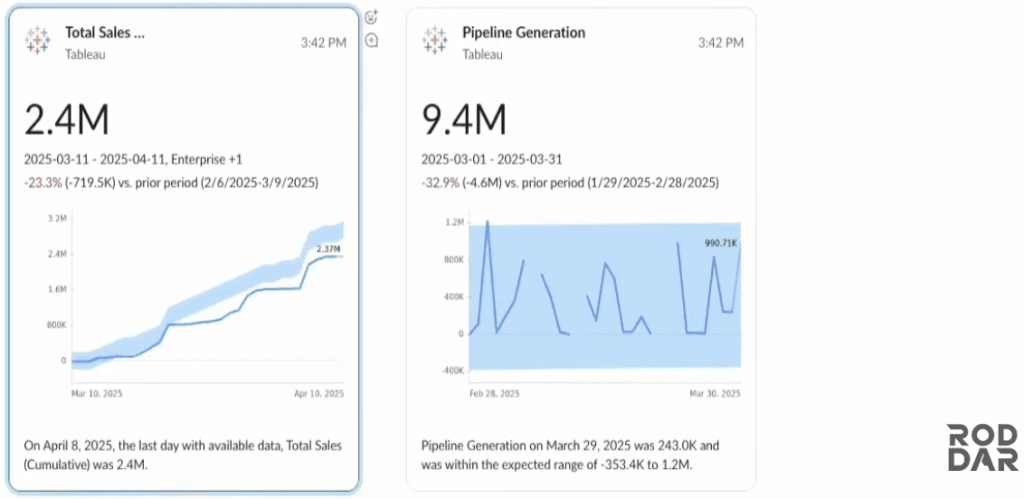Click the Total Sales April 8 summary text
The height and width of the screenshot is (499, 1024).
coord(183,453)
